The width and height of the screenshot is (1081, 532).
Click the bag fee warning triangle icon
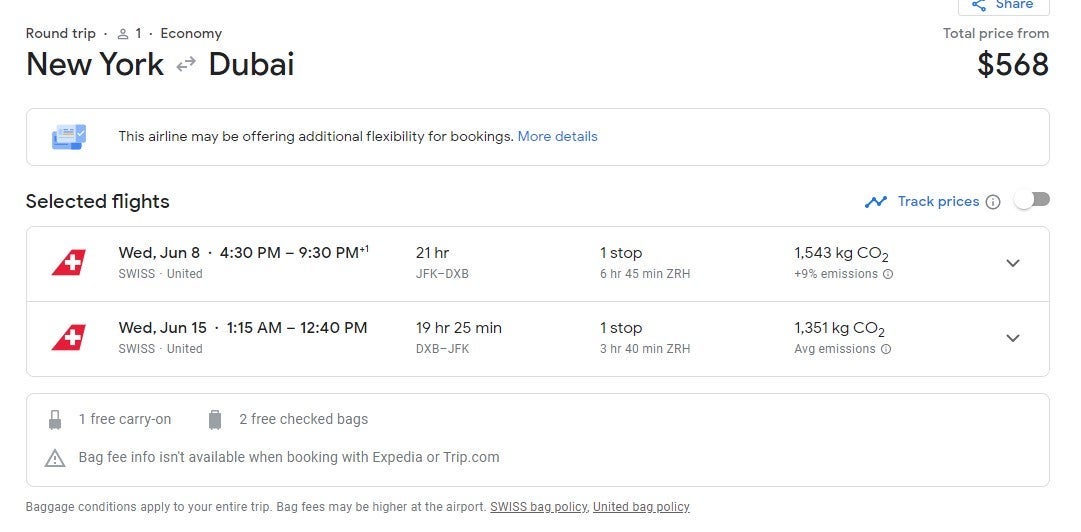click(55, 458)
